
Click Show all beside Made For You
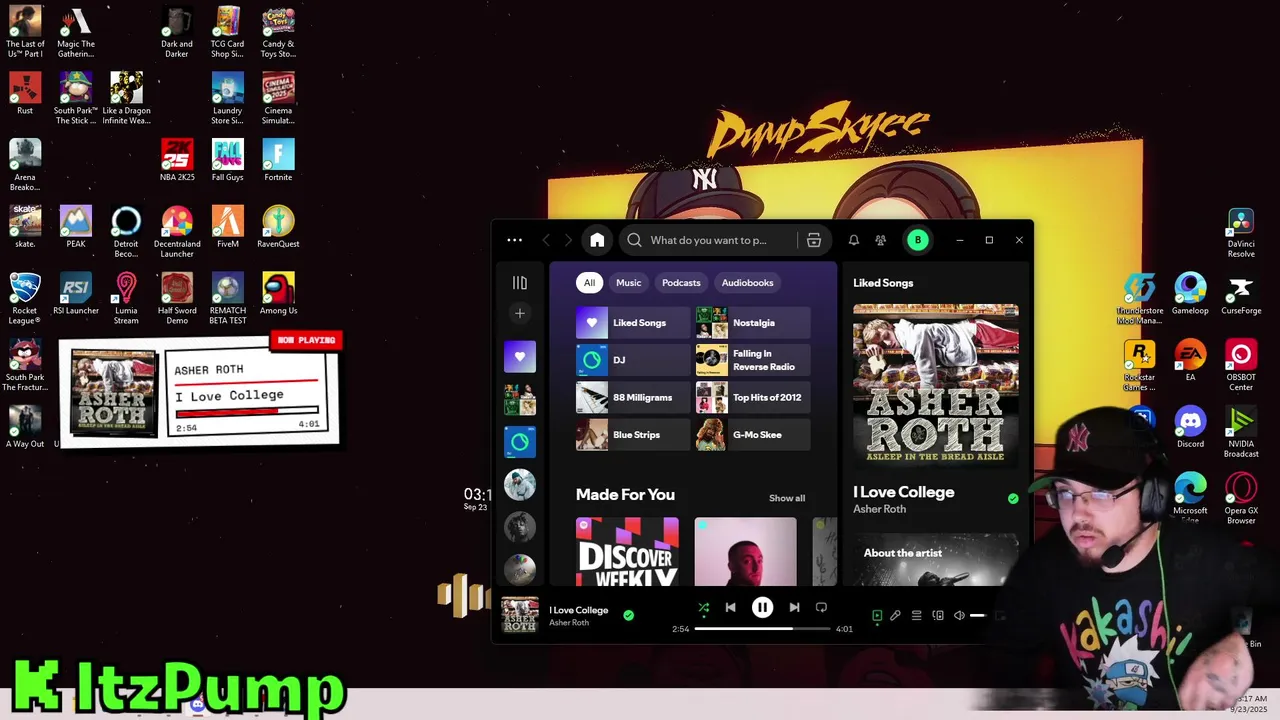786,498
